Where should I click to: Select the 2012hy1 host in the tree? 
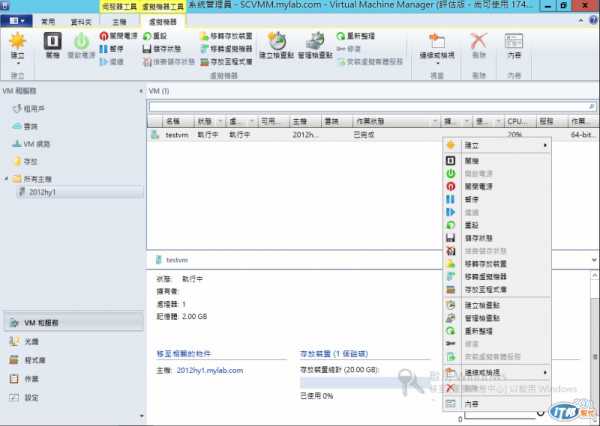coord(80,192)
